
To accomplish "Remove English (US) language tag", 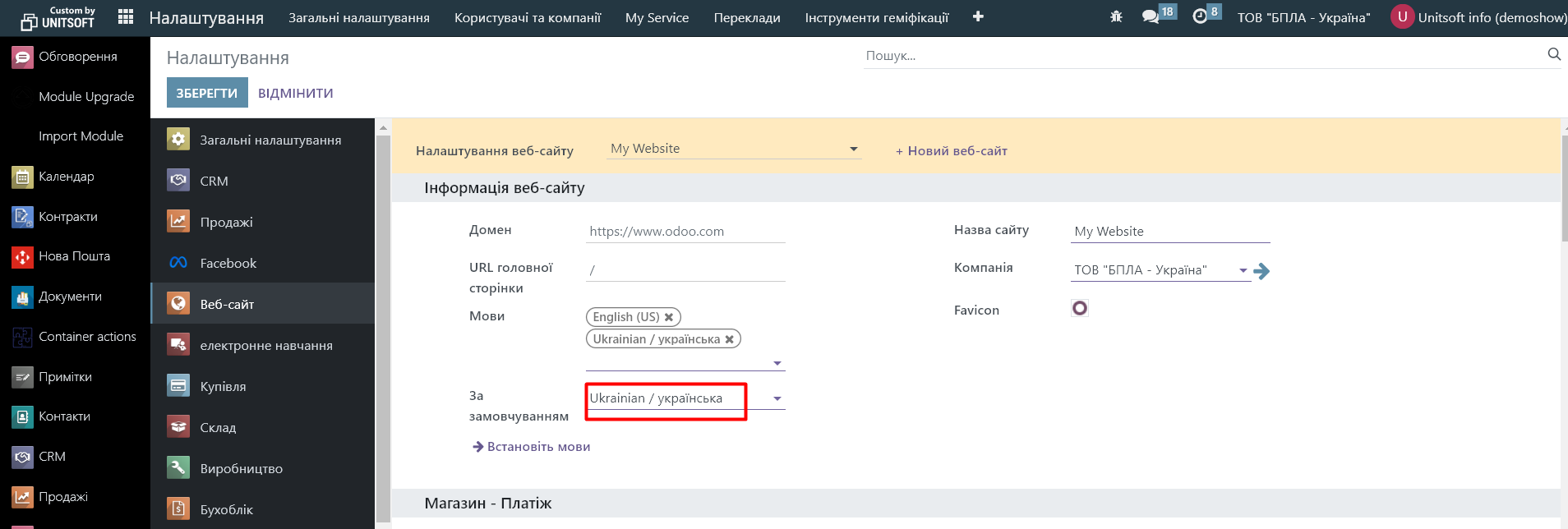I will pyautogui.click(x=669, y=317).
